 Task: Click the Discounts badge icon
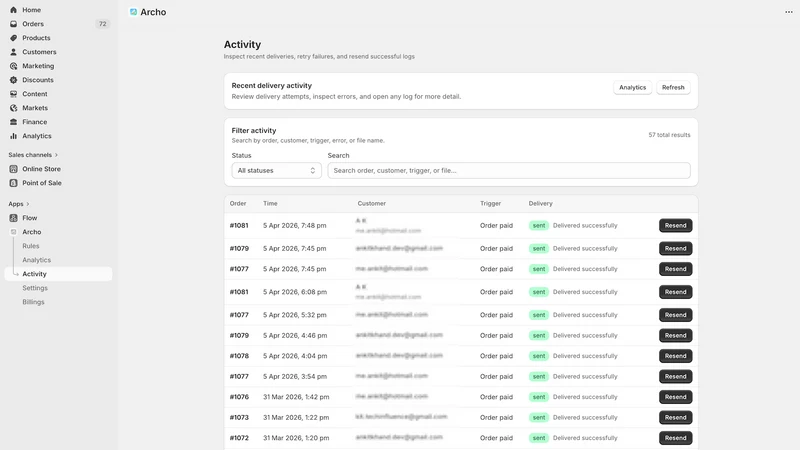coord(13,80)
